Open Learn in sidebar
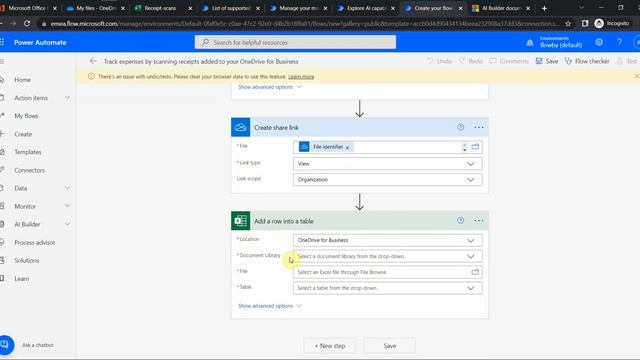640x360 pixels. (22, 279)
